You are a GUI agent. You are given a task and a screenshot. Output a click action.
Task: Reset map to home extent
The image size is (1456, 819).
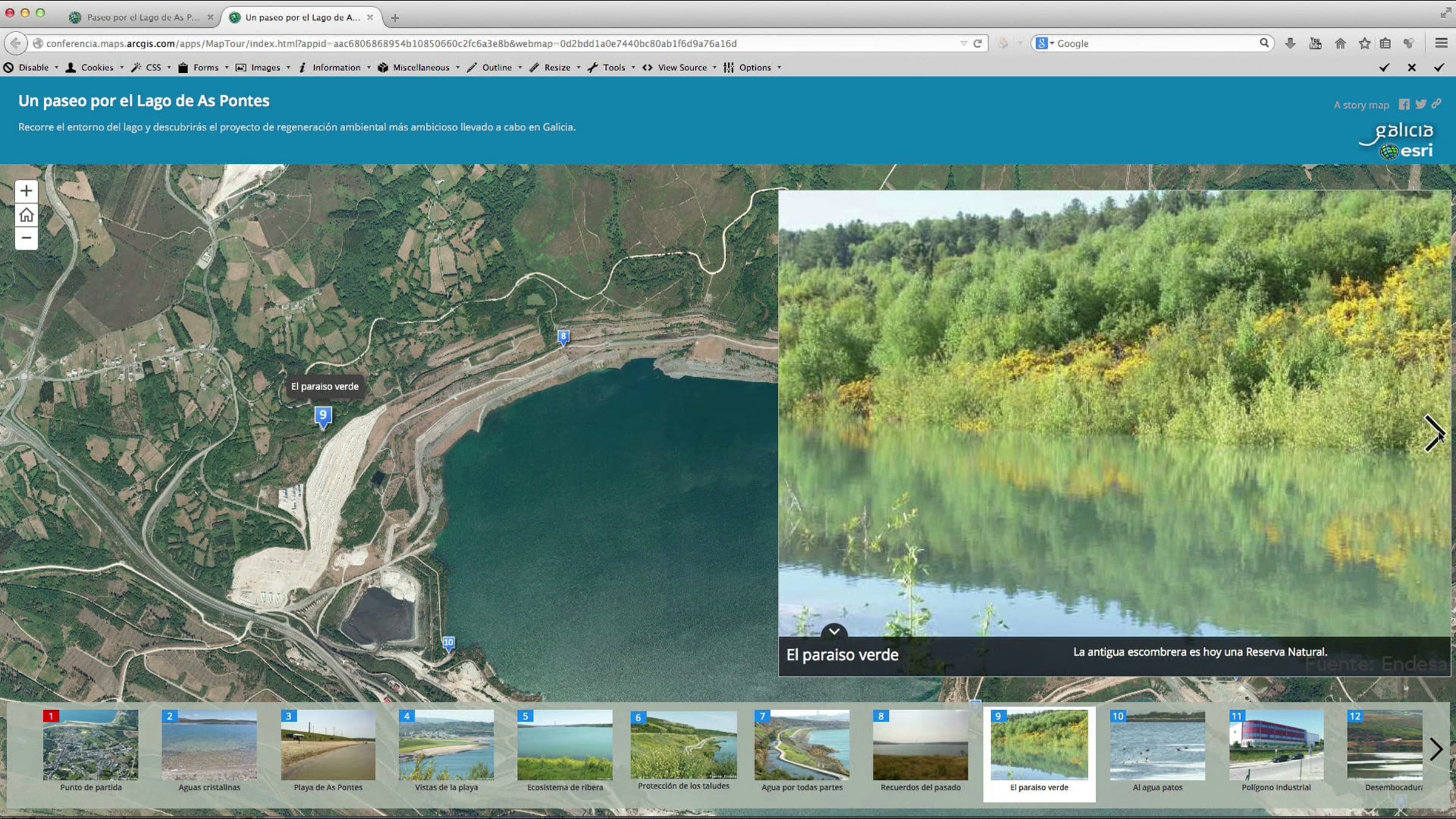point(26,215)
